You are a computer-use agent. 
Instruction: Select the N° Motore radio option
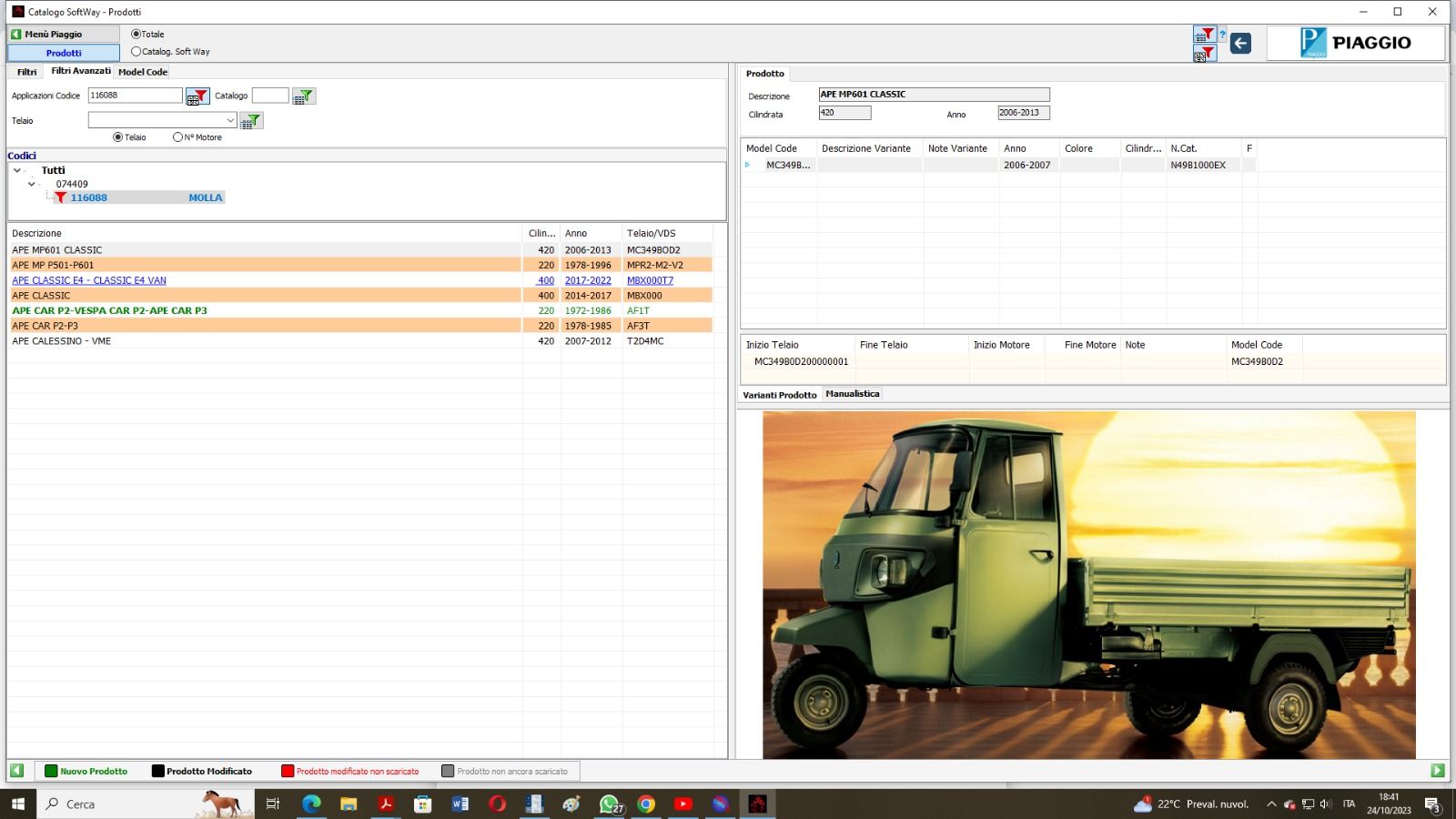pos(177,137)
